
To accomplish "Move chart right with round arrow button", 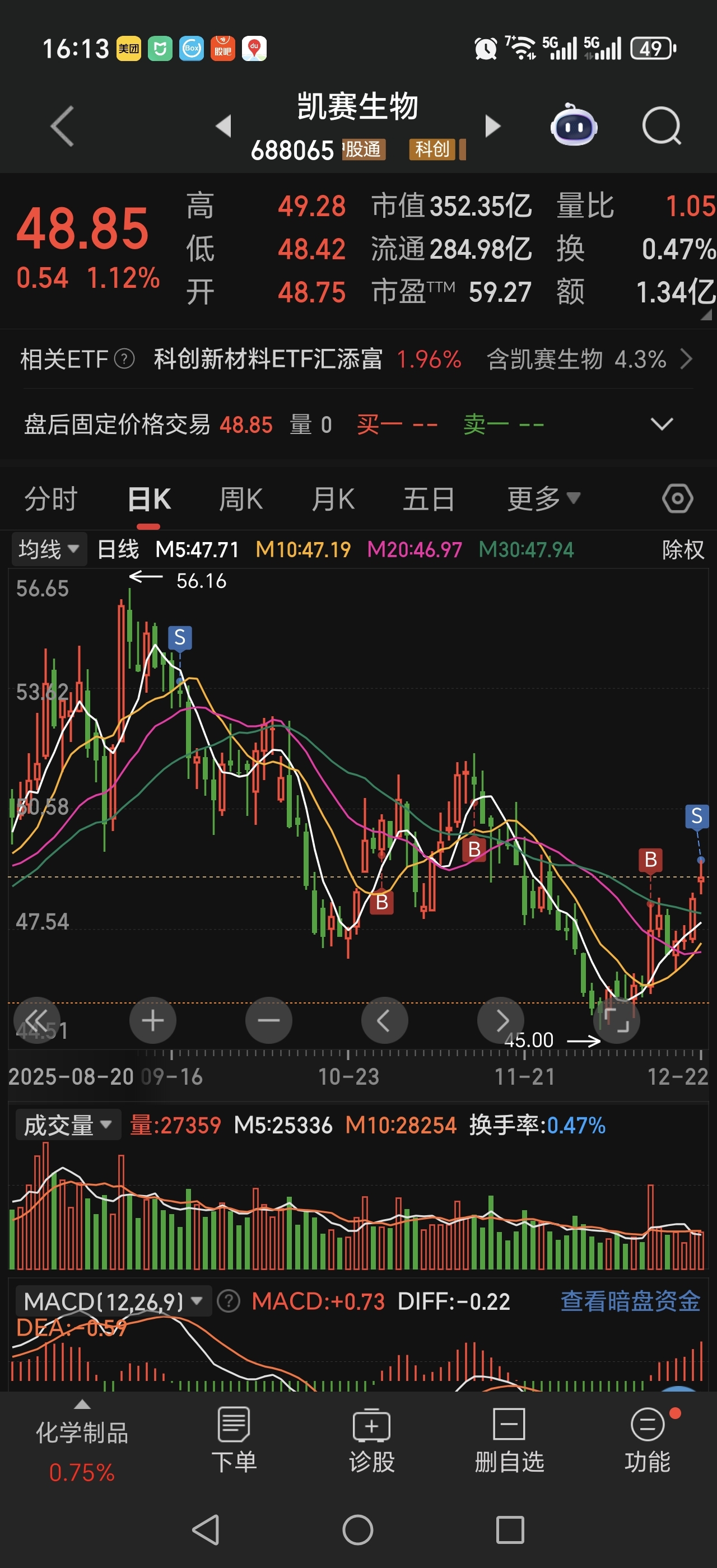I will tap(500, 1020).
